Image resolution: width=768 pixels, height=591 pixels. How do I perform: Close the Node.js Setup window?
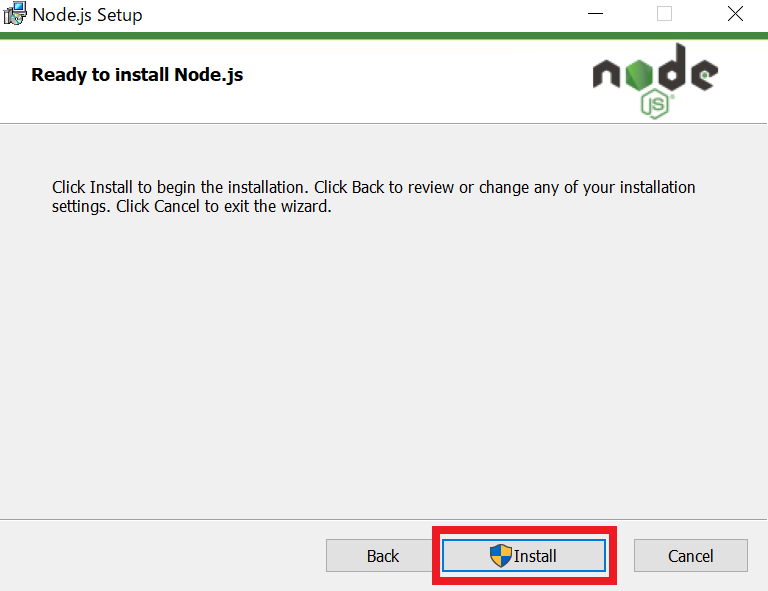[x=735, y=14]
